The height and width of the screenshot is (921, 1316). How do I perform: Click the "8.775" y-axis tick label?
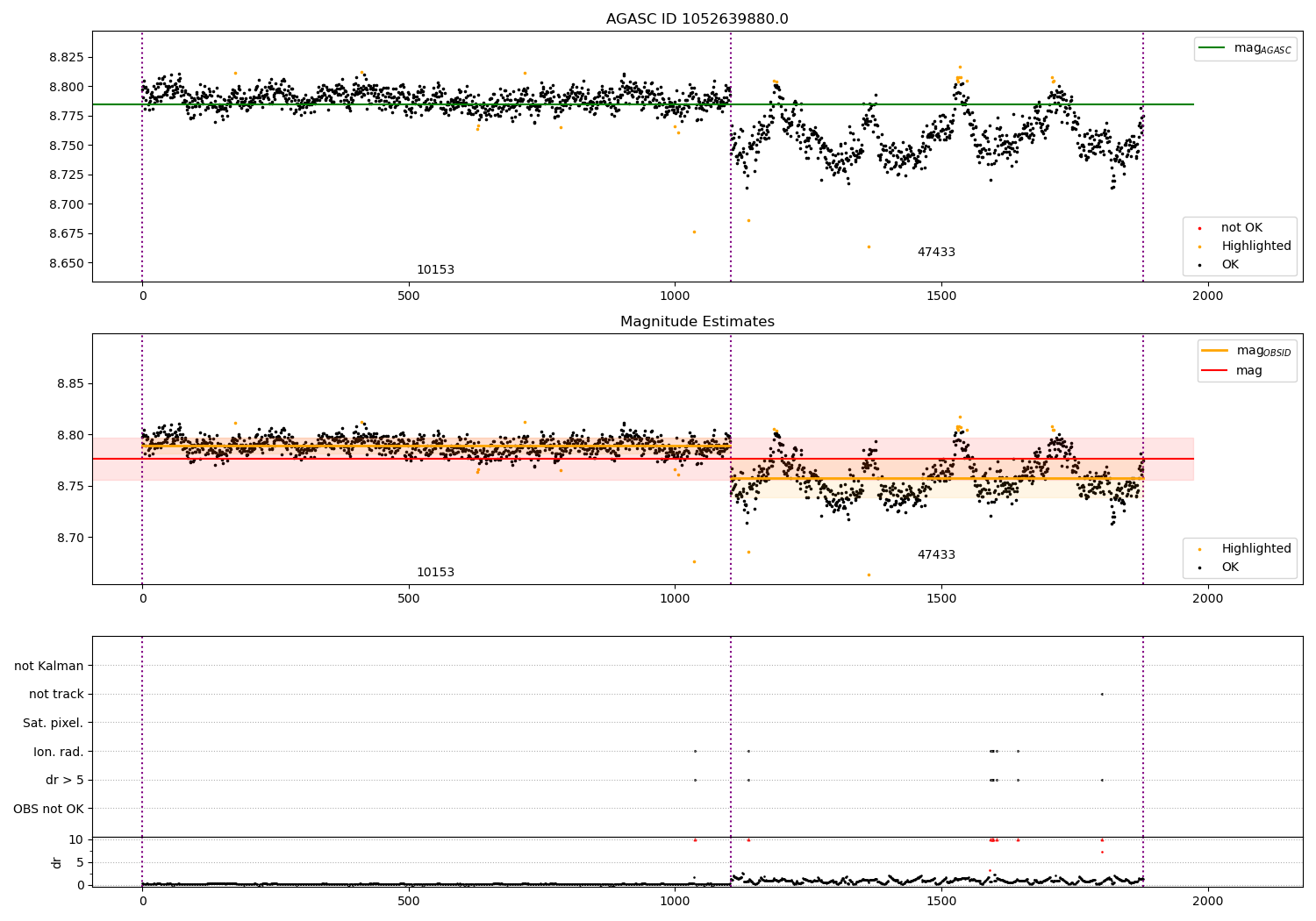[x=66, y=116]
